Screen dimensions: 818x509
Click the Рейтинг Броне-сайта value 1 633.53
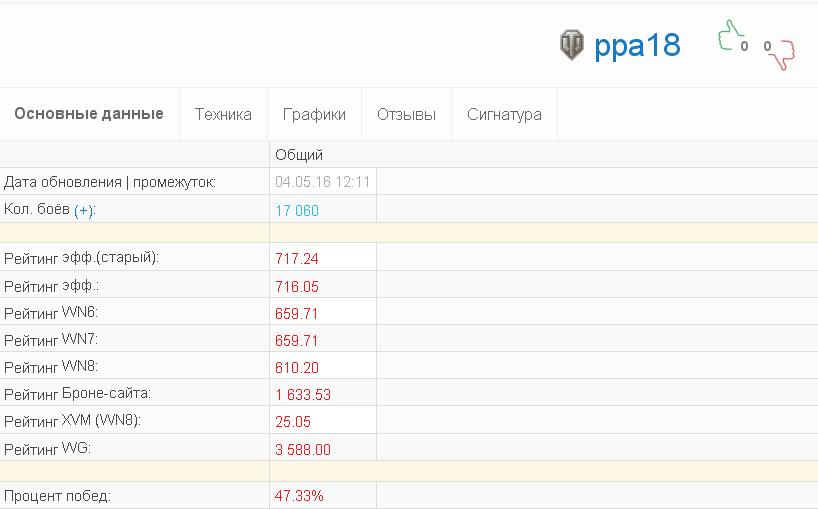[303, 395]
